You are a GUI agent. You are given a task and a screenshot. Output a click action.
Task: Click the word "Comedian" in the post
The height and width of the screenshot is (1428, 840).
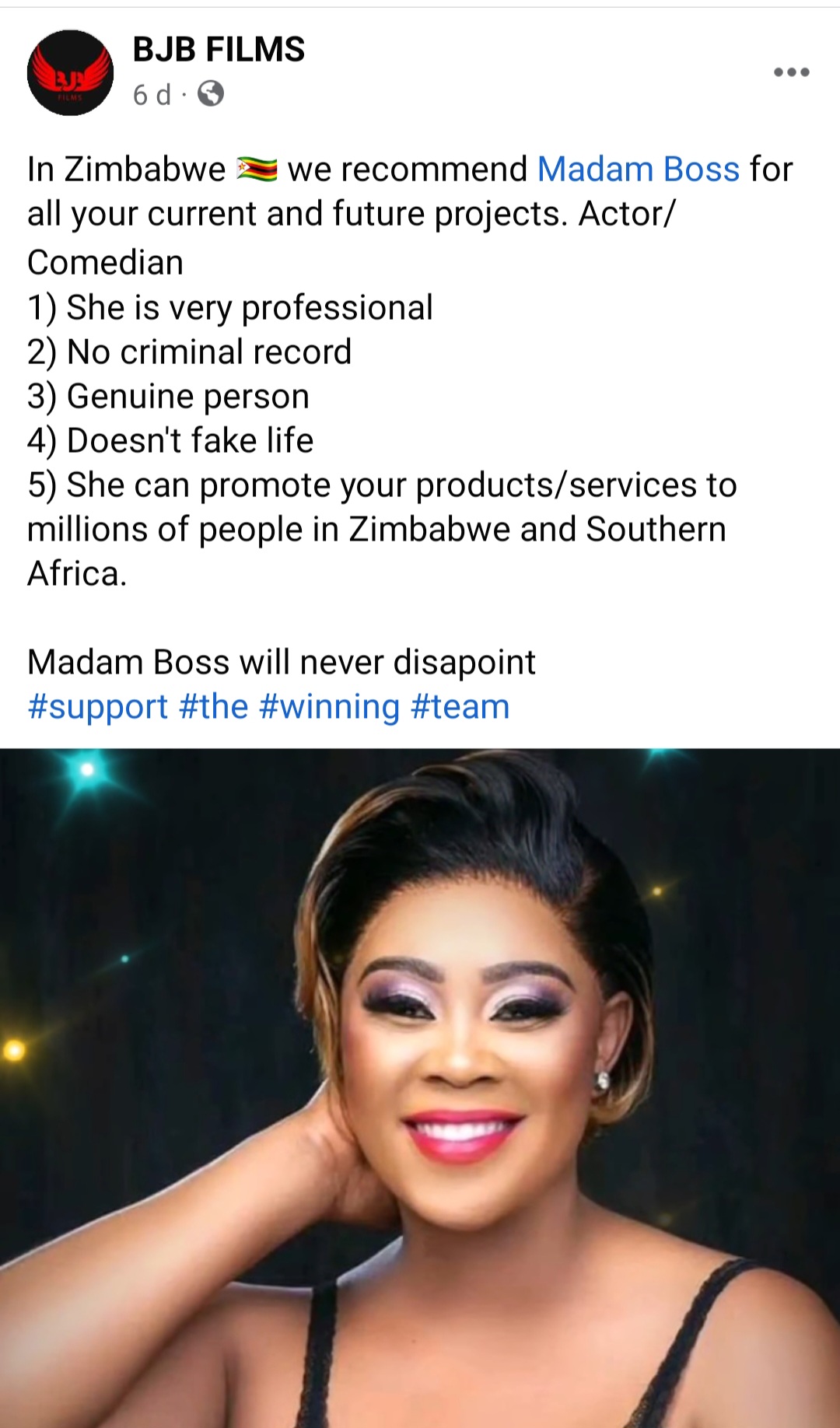pyautogui.click(x=106, y=263)
